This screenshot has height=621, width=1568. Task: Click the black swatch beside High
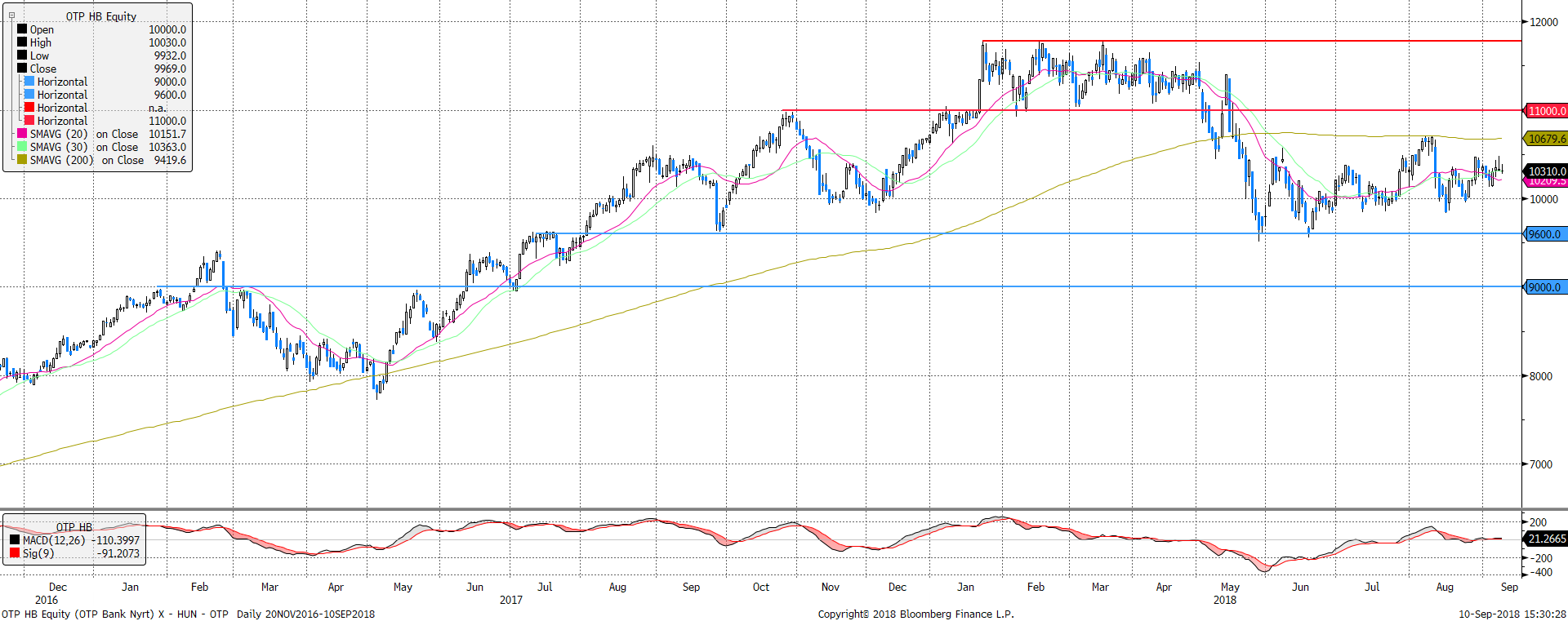point(22,42)
